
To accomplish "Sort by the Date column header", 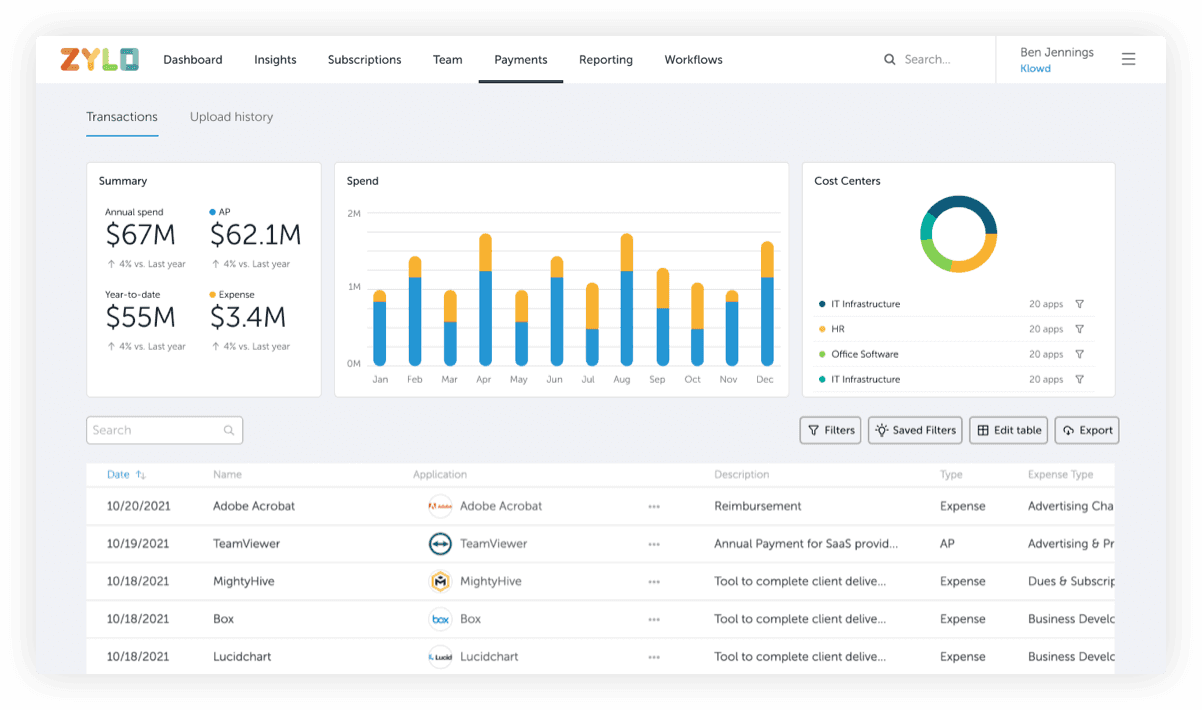I will pyautogui.click(x=118, y=475).
